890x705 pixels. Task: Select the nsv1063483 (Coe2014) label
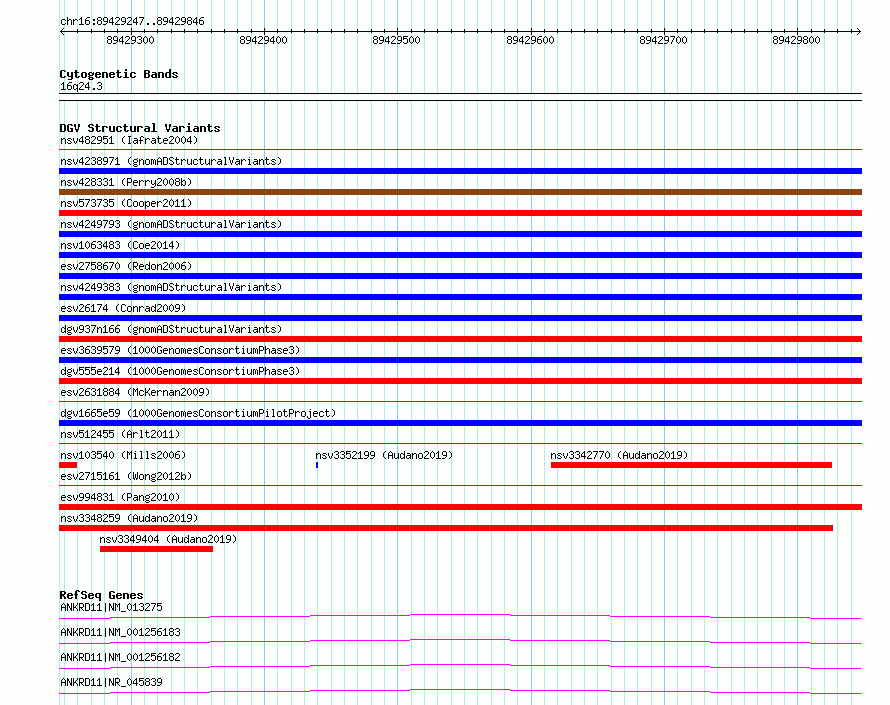point(120,245)
